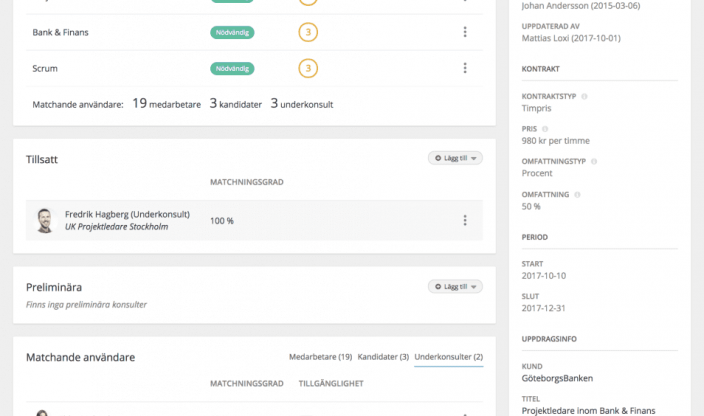Click the circled 3 level on Scrum row
The image size is (704, 416).
[309, 68]
